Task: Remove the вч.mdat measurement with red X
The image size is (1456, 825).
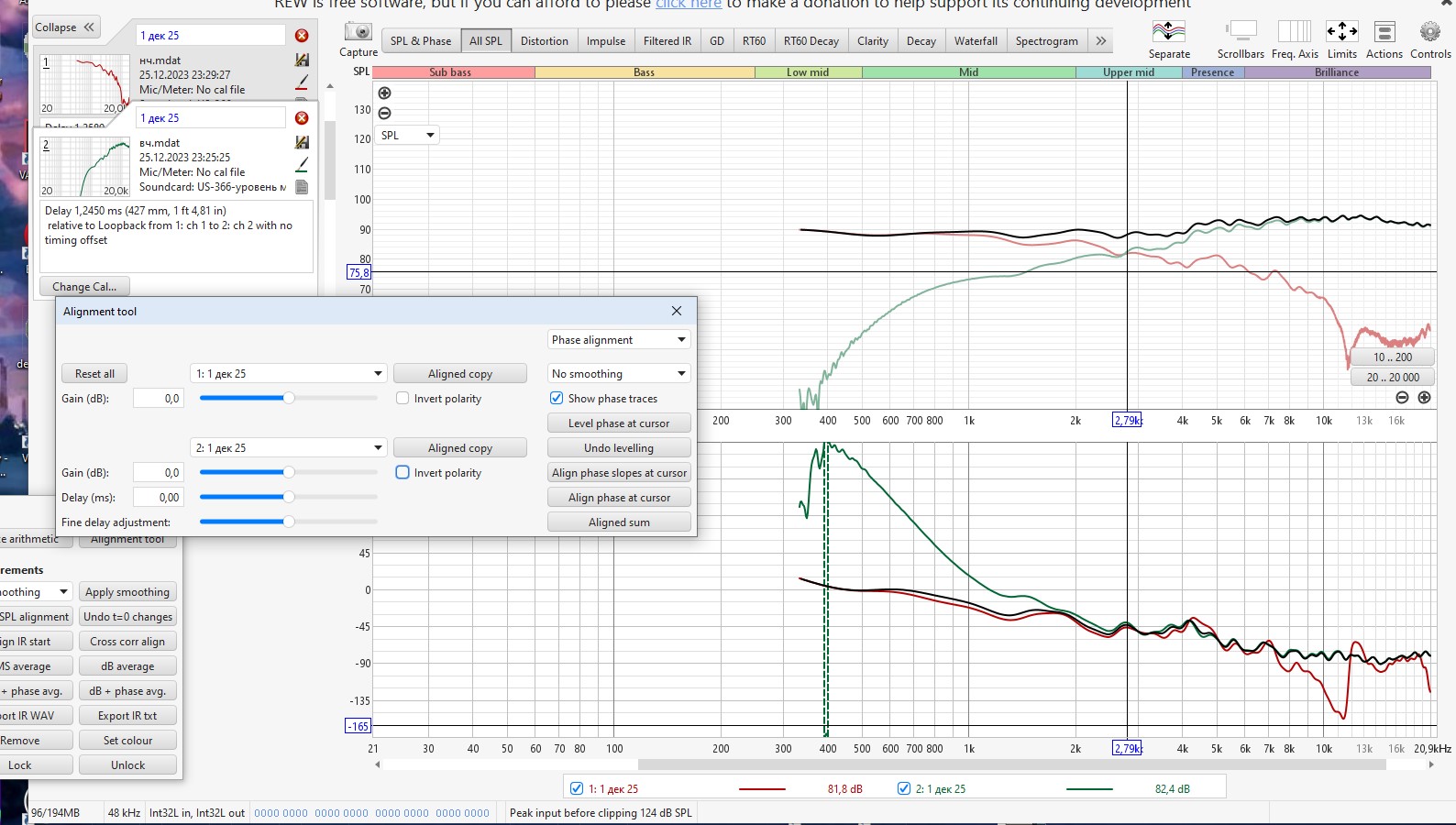Action: 302,118
